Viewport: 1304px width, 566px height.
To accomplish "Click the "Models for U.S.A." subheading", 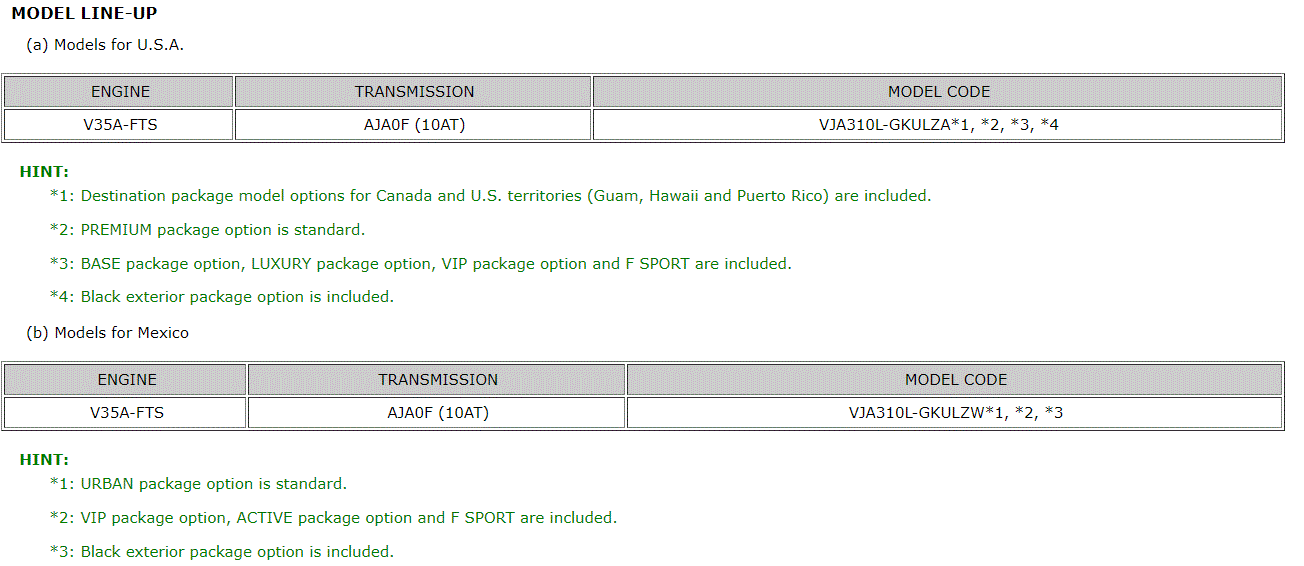I will pyautogui.click(x=105, y=45).
